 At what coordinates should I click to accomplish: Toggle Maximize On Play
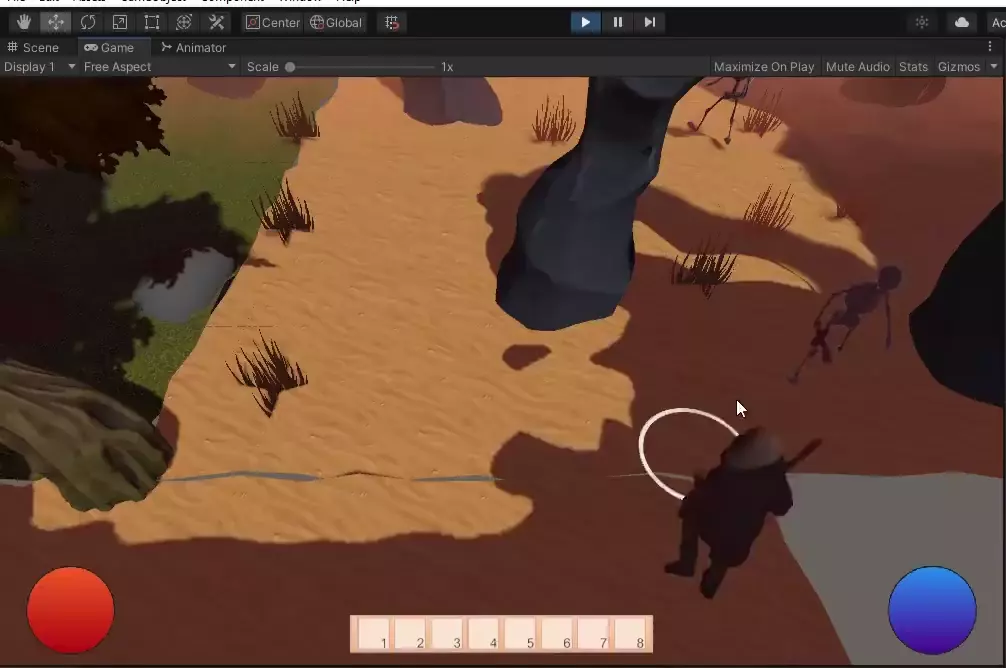[x=763, y=67]
